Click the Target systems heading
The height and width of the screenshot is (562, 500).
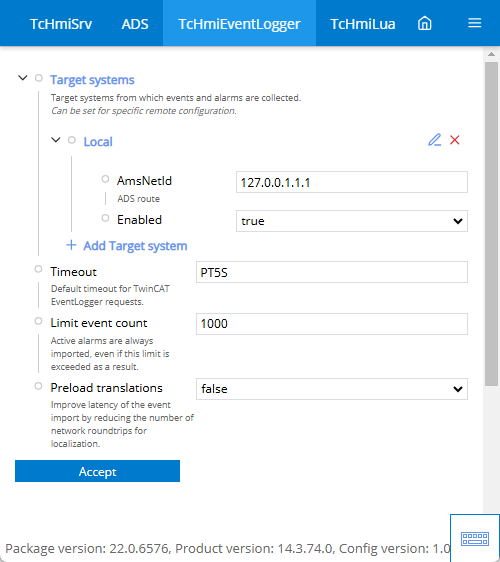point(92,80)
